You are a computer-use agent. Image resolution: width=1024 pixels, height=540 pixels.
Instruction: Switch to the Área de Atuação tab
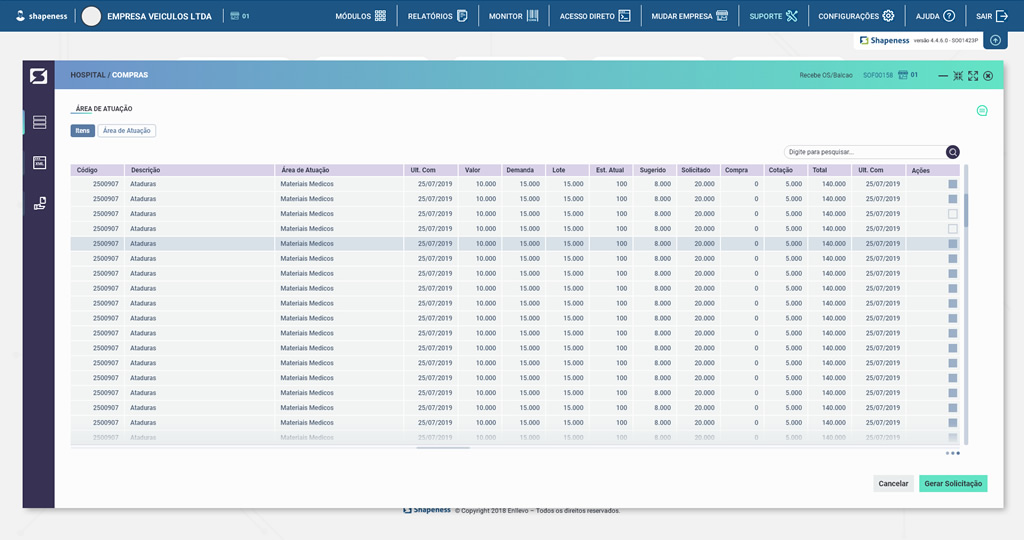click(x=127, y=131)
